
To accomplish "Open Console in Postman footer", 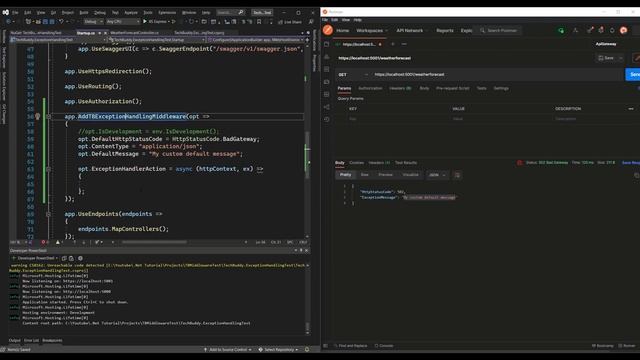I will pos(384,346).
